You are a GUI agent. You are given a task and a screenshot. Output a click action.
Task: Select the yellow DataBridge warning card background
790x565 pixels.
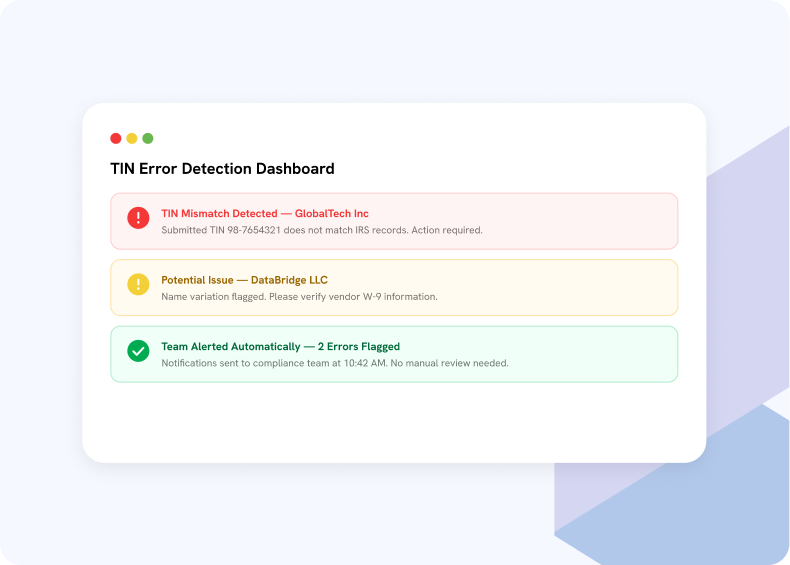coord(394,287)
